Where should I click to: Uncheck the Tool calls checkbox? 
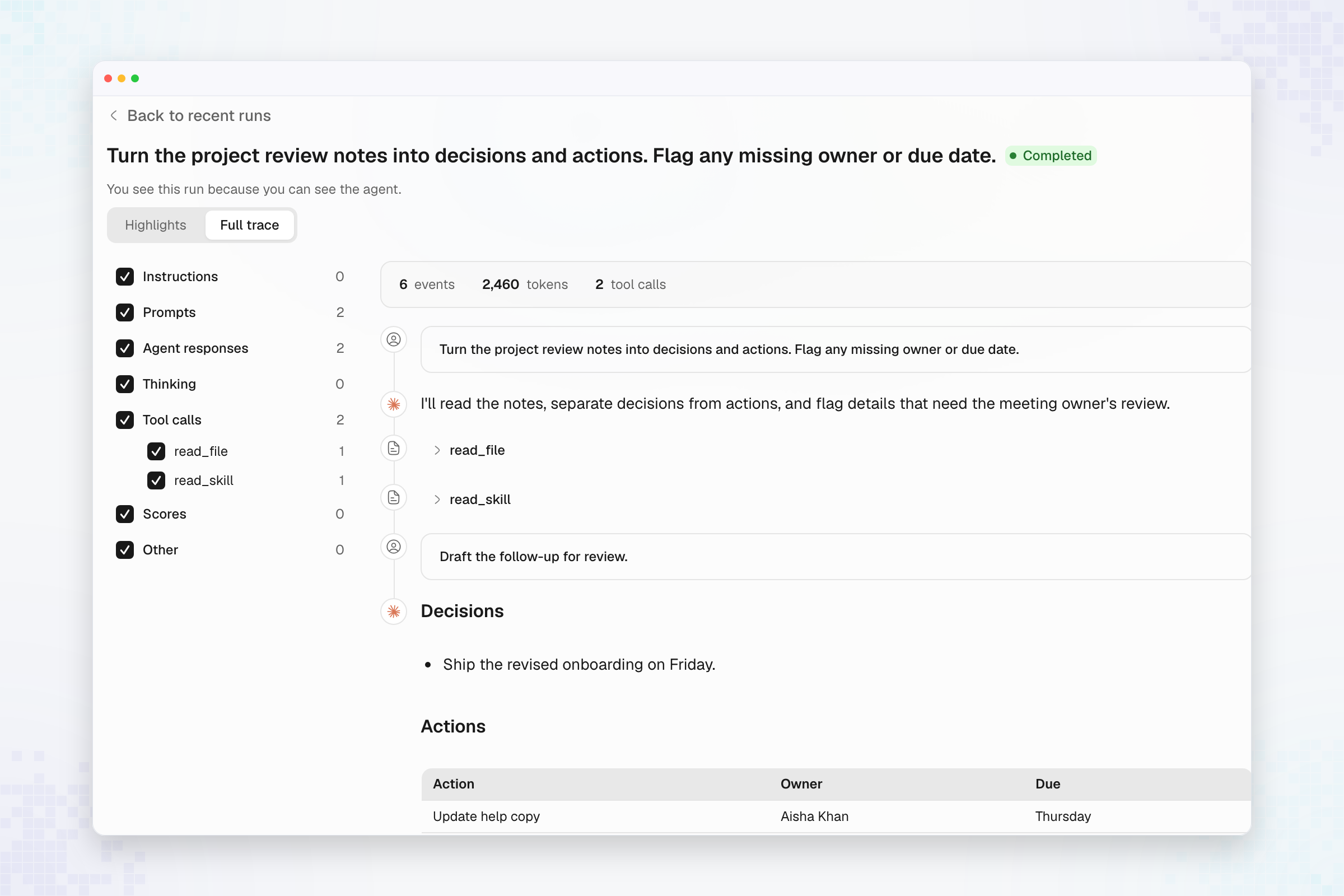(124, 420)
